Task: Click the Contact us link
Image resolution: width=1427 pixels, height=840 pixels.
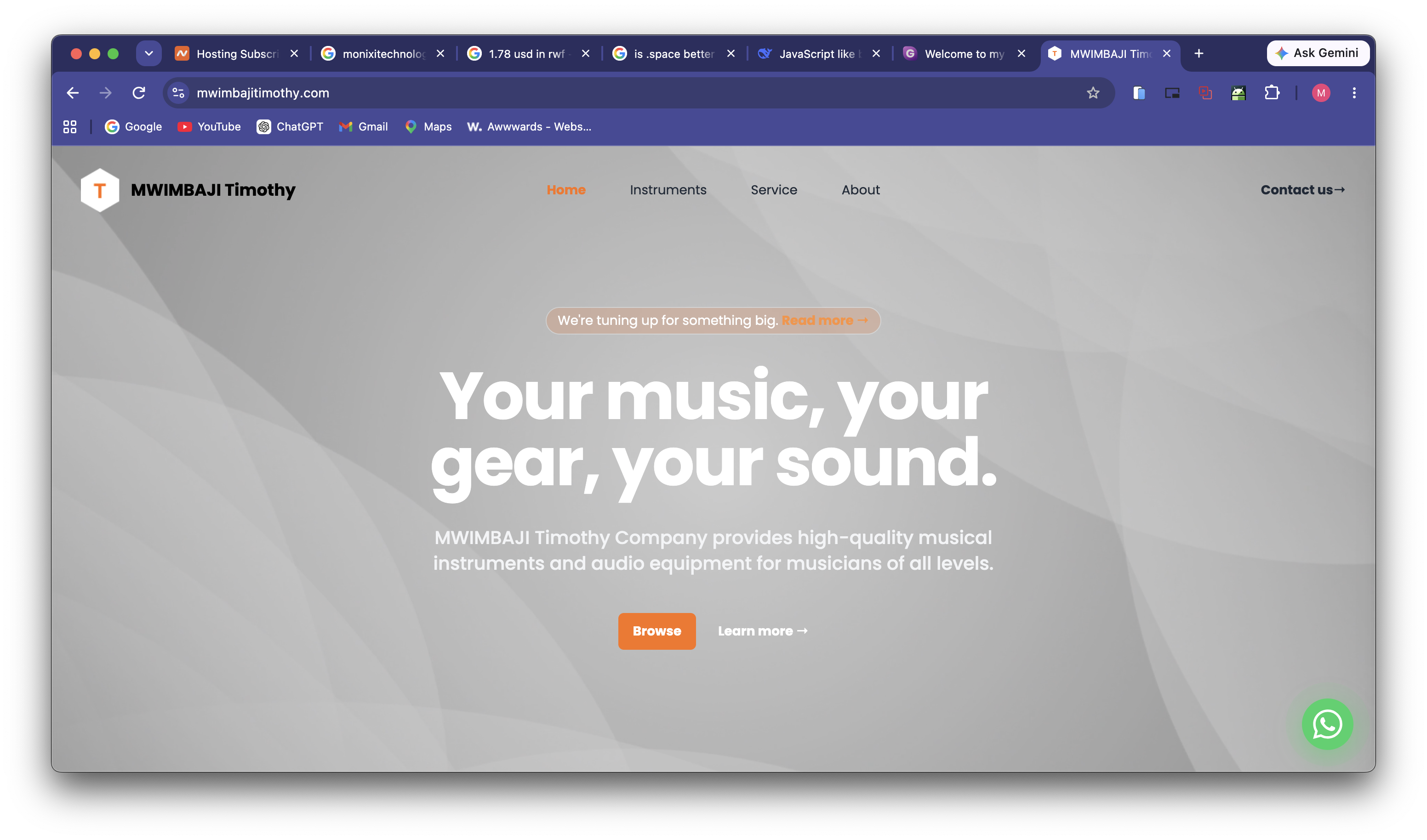Action: click(x=1302, y=190)
